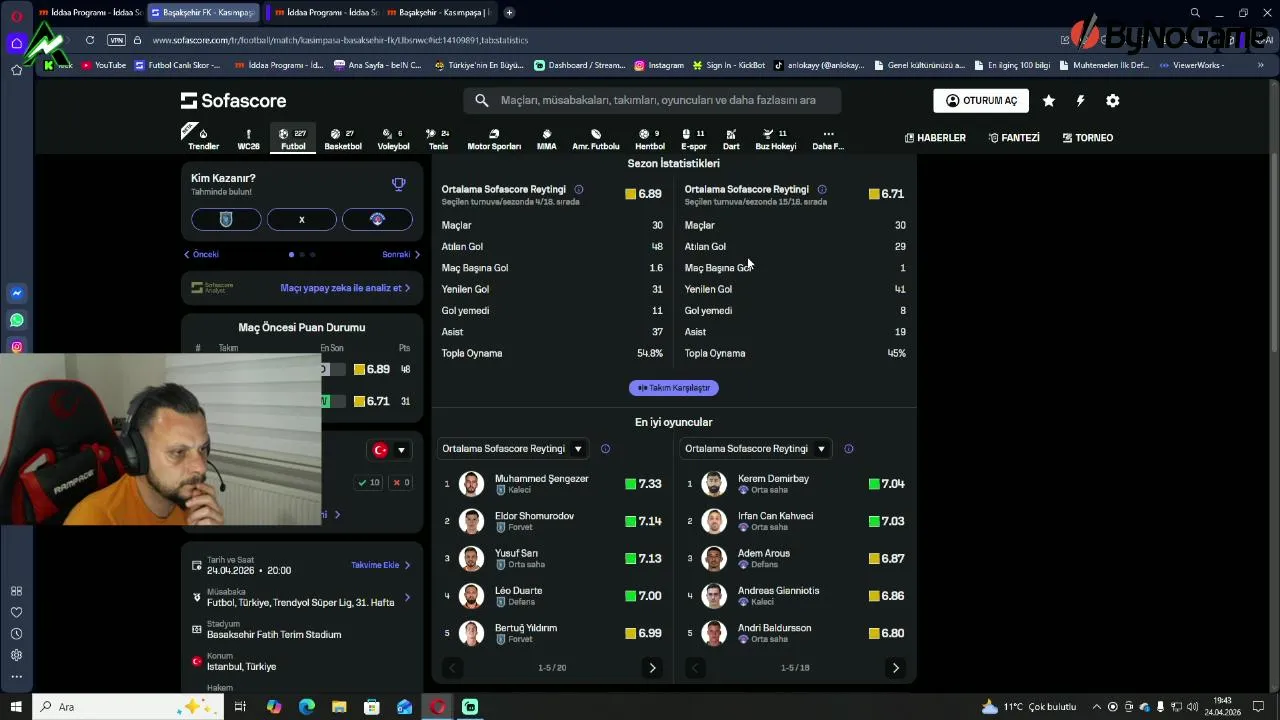Reload the page
Screen dimensions: 1280x720
tap(90, 40)
